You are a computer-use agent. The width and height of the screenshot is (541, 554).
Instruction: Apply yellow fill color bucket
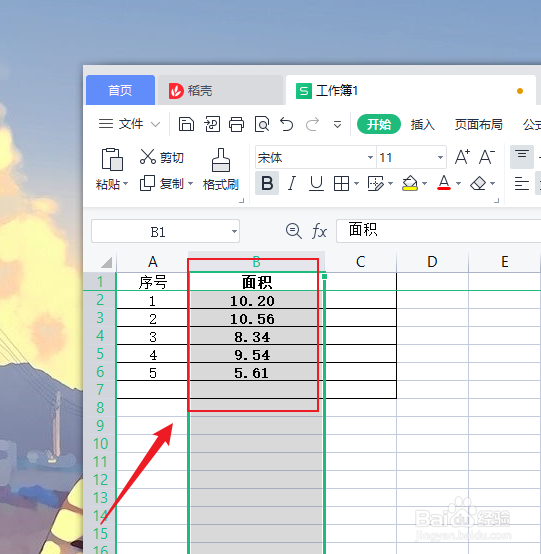pyautogui.click(x=410, y=183)
